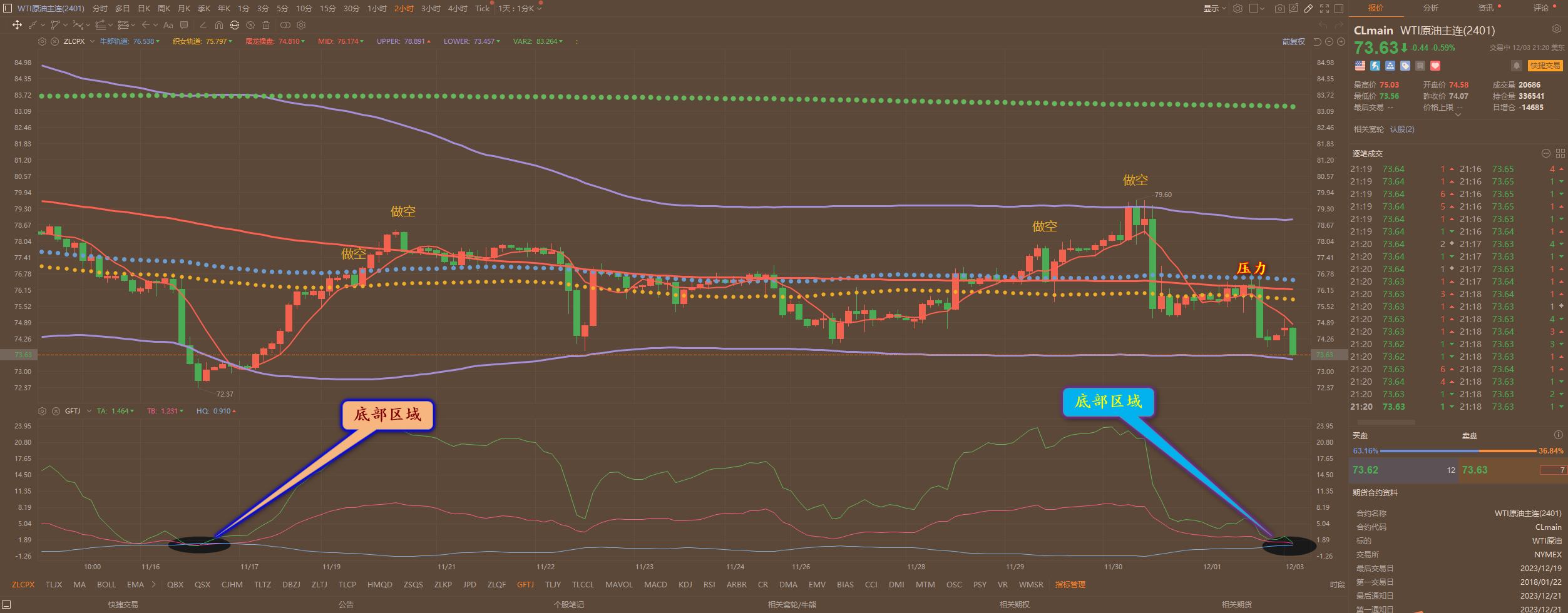This screenshot has height=613, width=1568.
Task: Open the 时段 session selector
Action: 1337,584
